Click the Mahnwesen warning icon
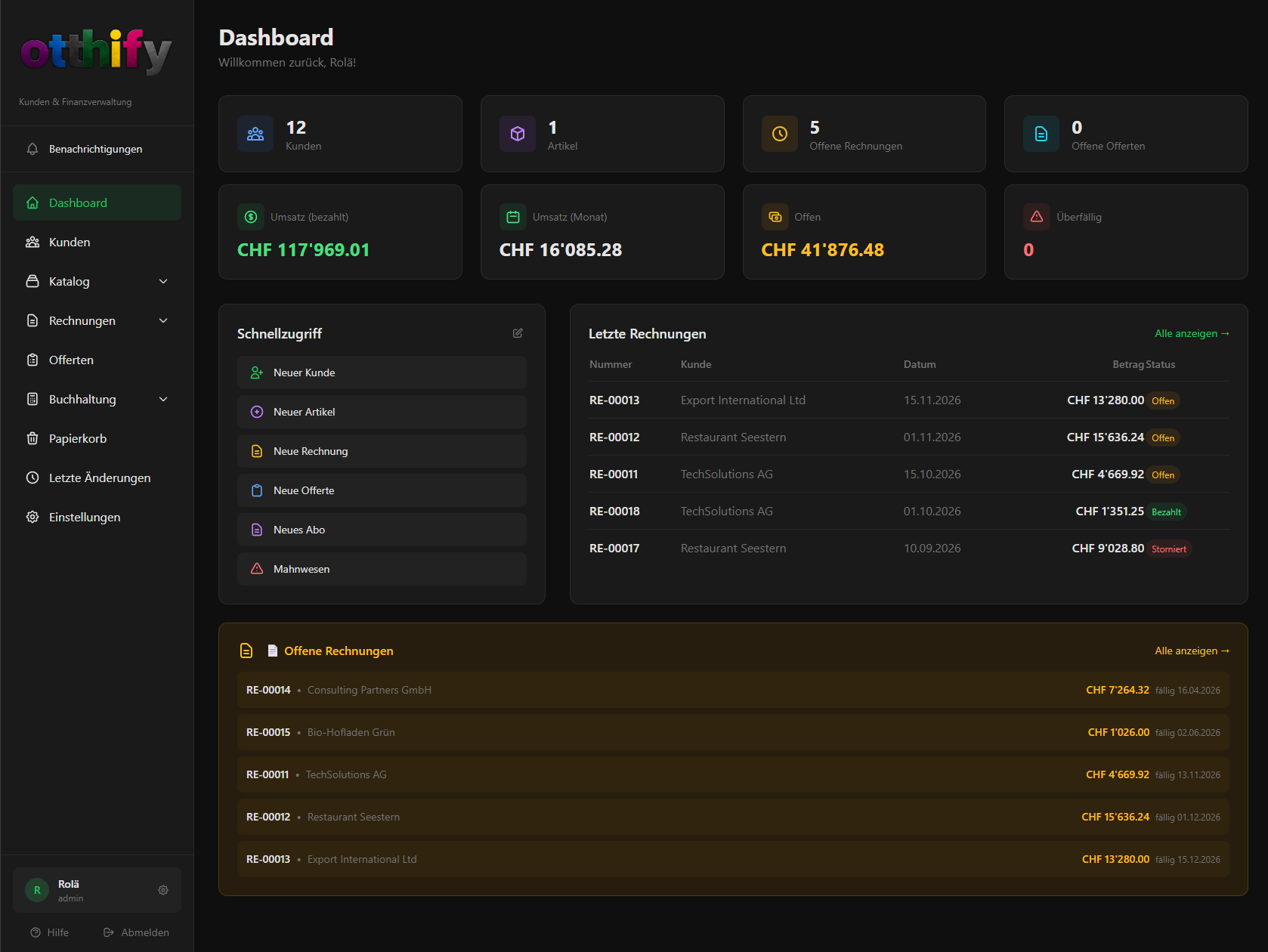 pyautogui.click(x=257, y=569)
